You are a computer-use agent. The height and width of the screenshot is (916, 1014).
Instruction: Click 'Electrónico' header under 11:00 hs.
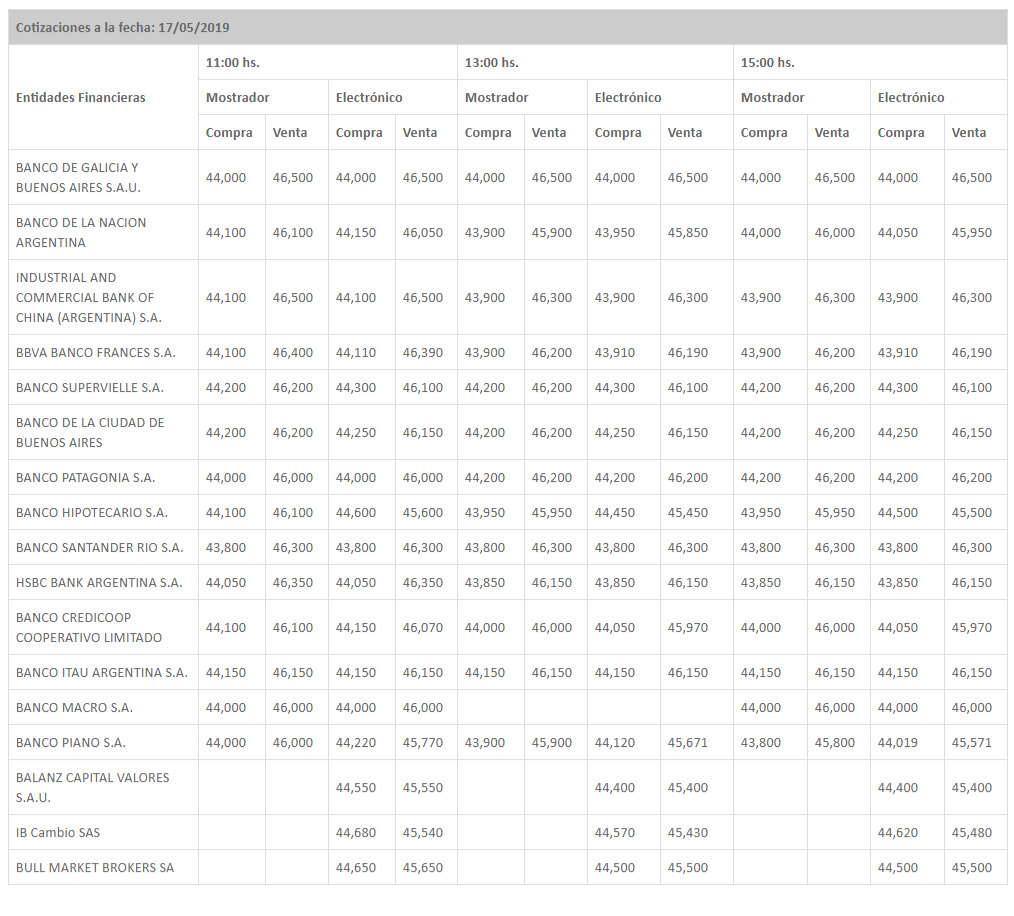click(x=369, y=98)
